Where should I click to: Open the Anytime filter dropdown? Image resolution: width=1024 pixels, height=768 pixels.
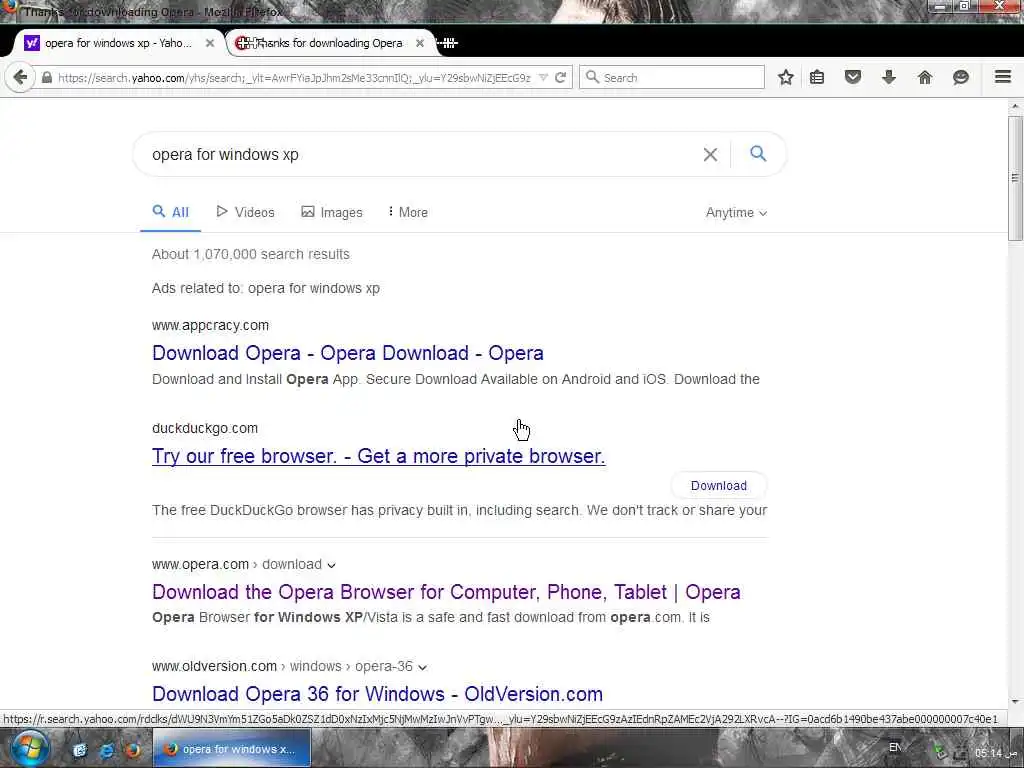(x=736, y=213)
